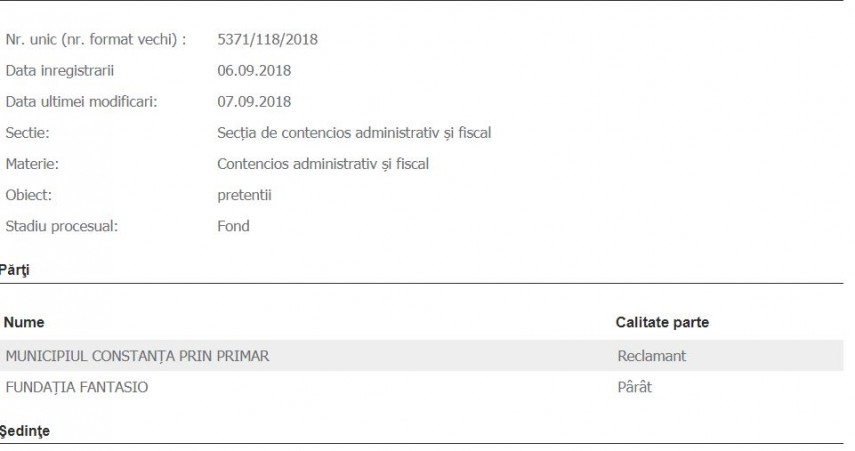
Task: Click the "Ședințe" section heading
Action: (24, 430)
